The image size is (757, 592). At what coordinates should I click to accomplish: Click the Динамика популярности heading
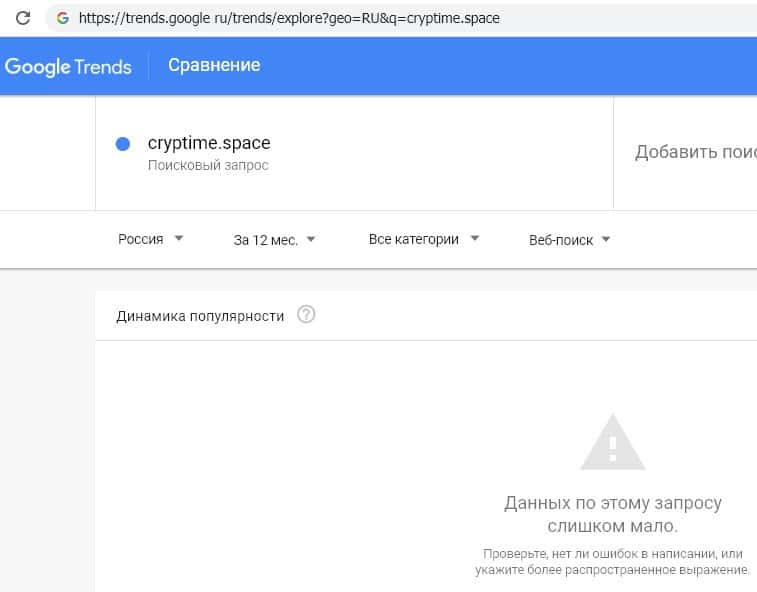tap(200, 316)
